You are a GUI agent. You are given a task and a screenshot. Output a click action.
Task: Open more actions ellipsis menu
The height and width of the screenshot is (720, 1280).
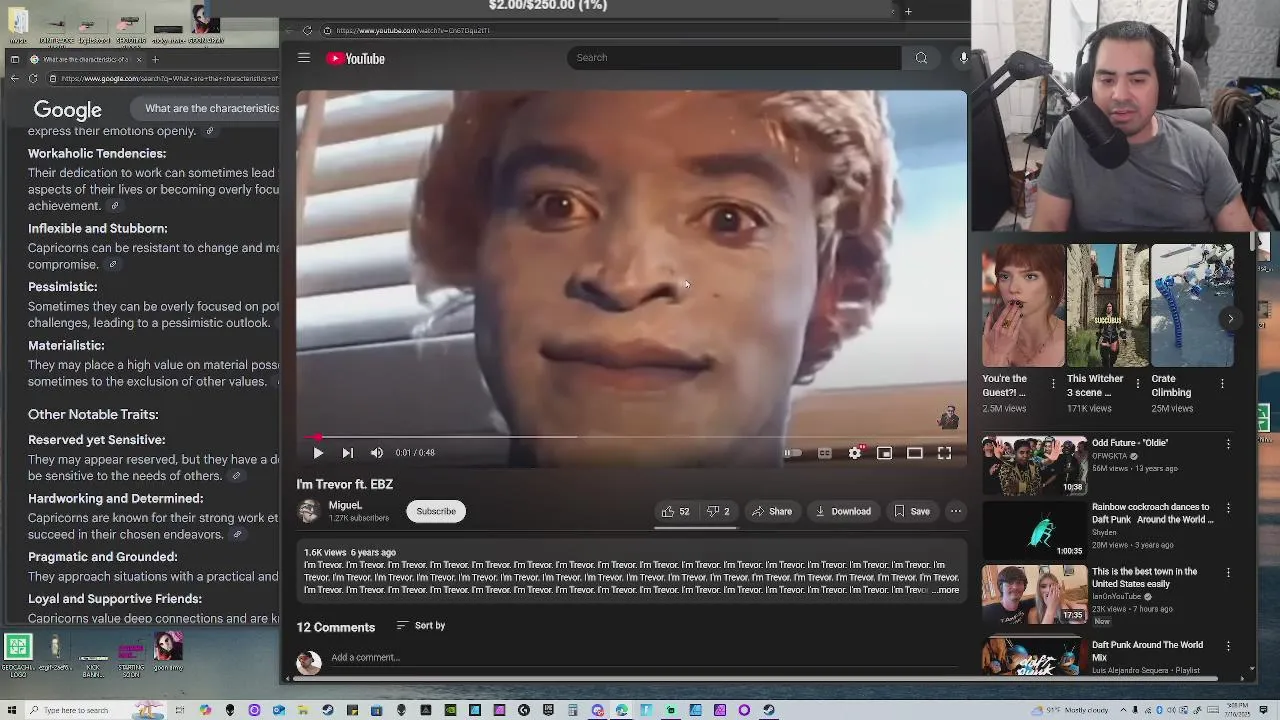[956, 511]
